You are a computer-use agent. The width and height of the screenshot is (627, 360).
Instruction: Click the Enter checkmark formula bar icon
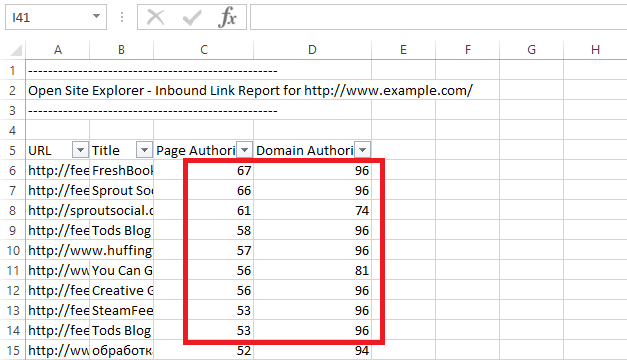(x=192, y=18)
